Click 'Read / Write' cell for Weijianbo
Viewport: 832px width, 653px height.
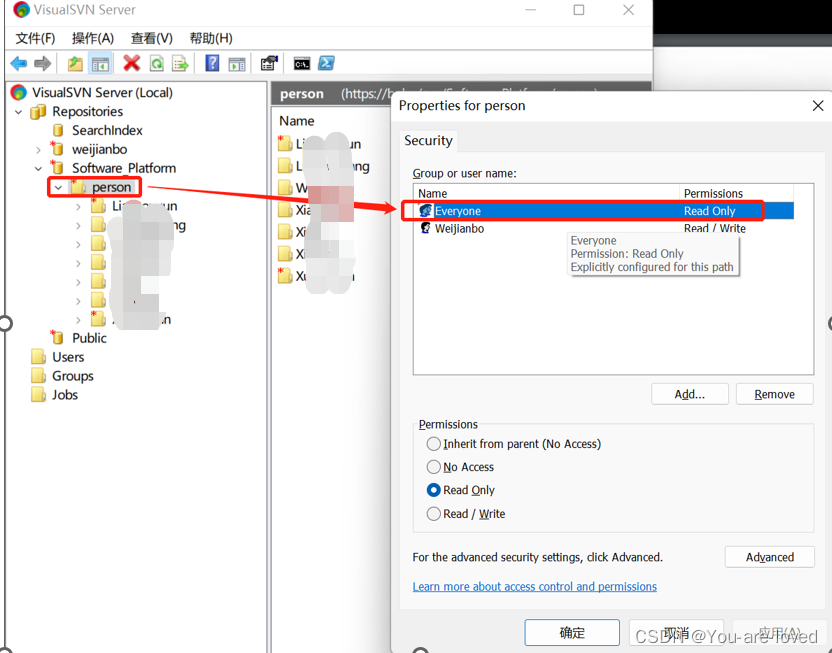(715, 228)
